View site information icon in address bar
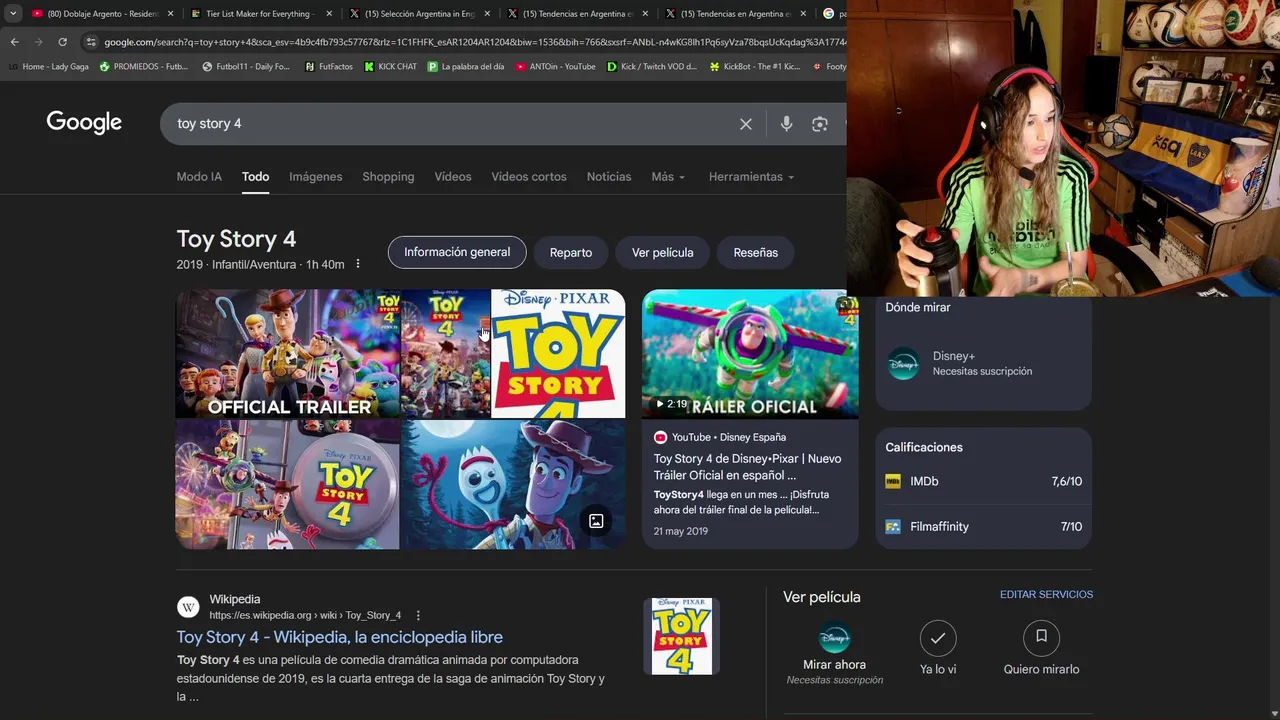 (91, 42)
